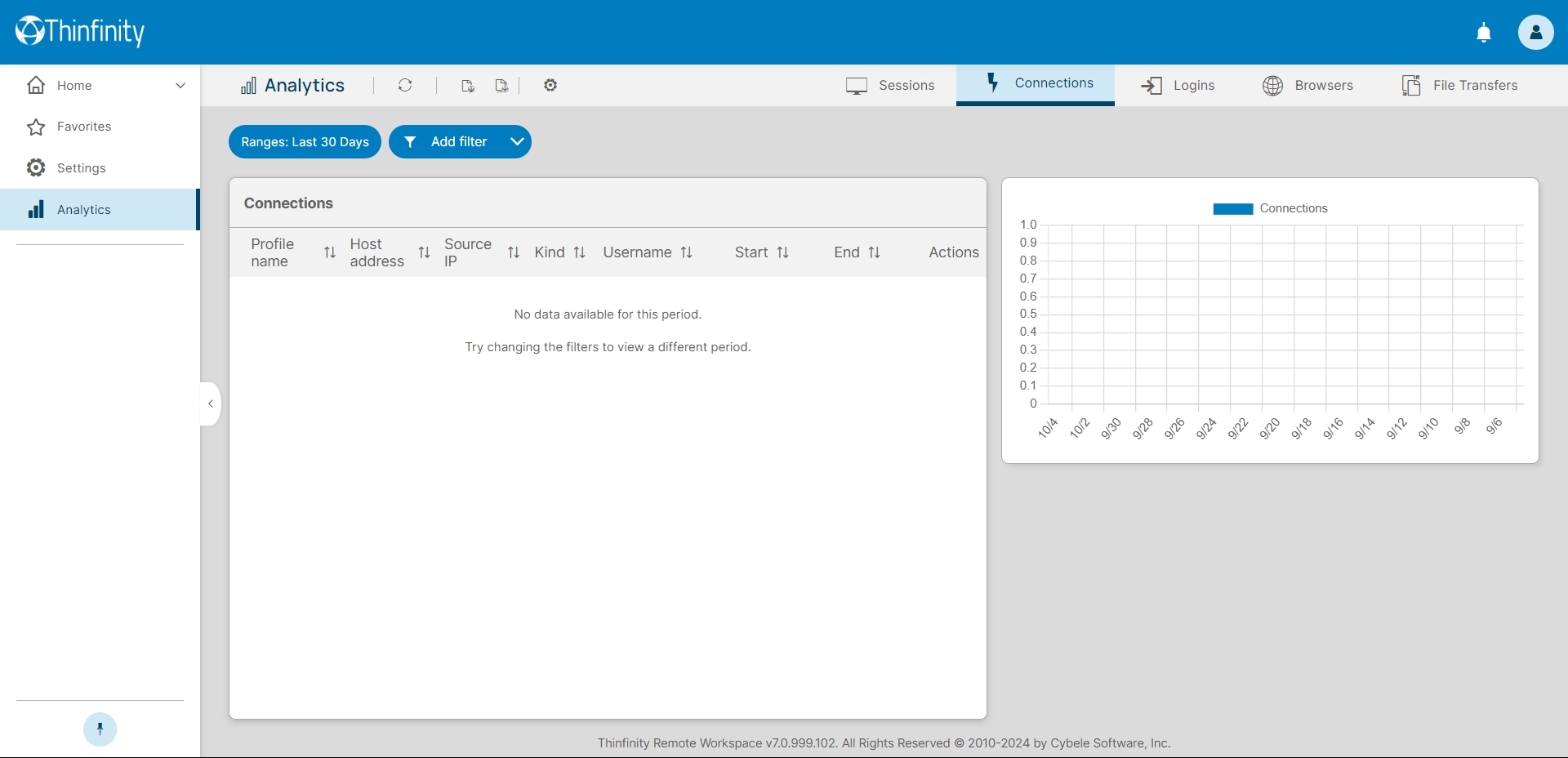Viewport: 1568px width, 758px height.
Task: Switch to the File Transfers tab
Action: (1459, 86)
